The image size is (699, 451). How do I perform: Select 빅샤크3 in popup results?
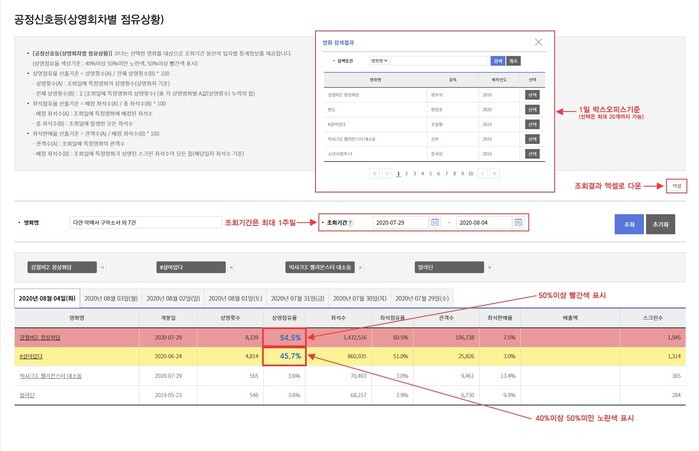click(x=532, y=139)
